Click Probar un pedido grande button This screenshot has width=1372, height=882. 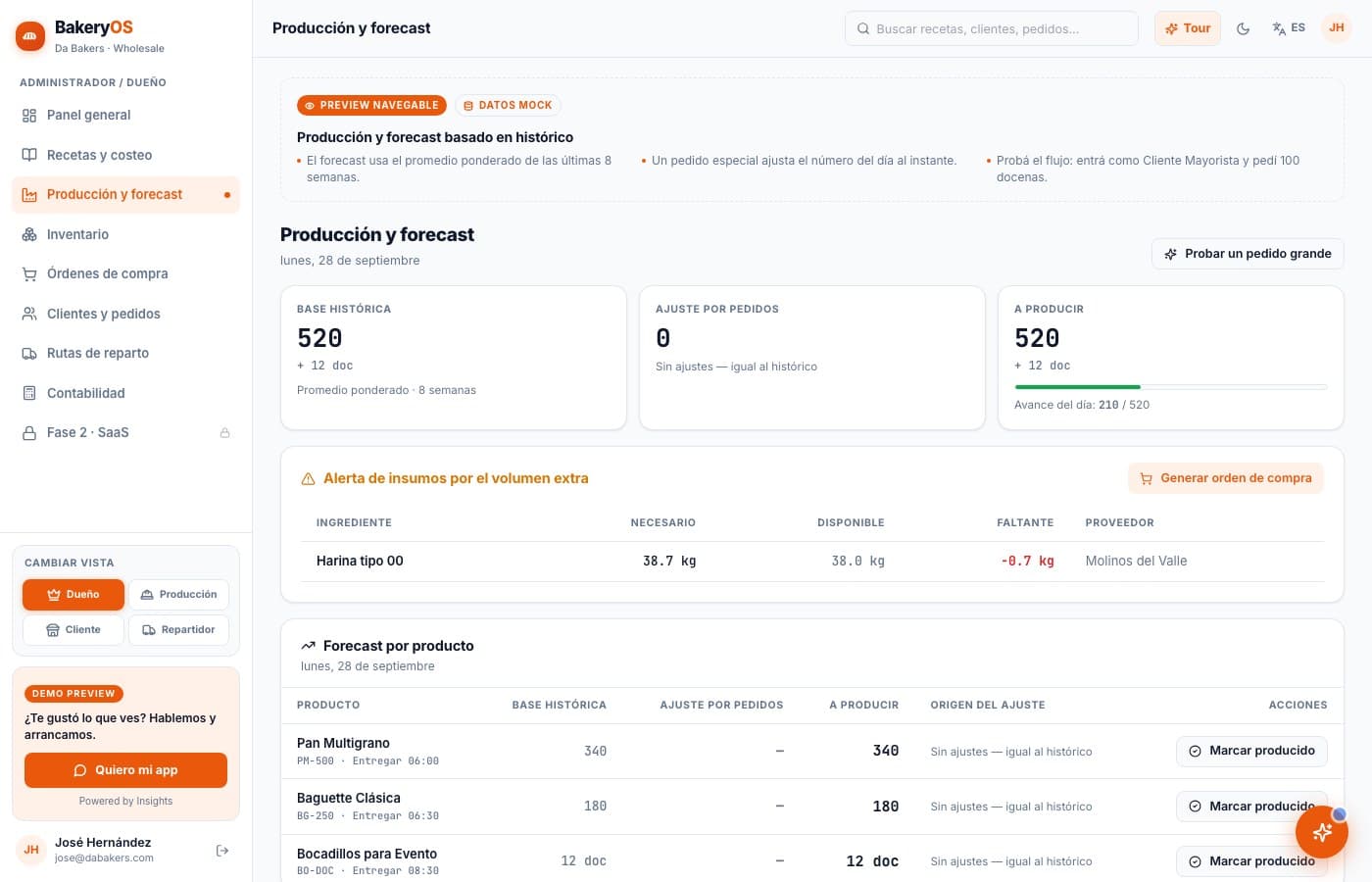(1248, 254)
